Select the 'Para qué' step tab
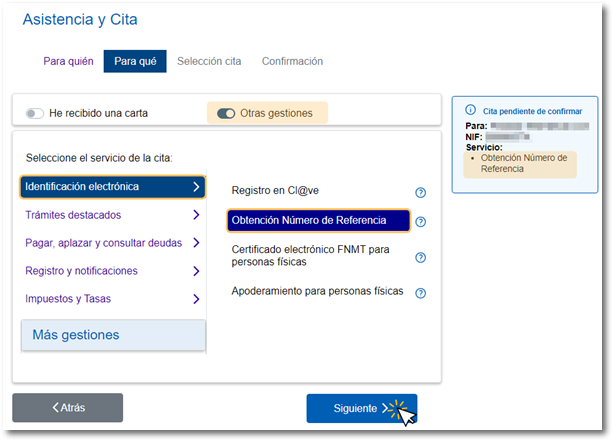613x441 pixels. coord(135,61)
